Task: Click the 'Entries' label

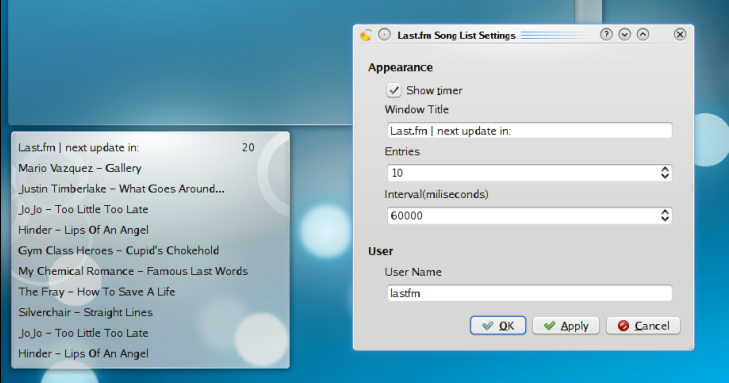Action: 402,152
